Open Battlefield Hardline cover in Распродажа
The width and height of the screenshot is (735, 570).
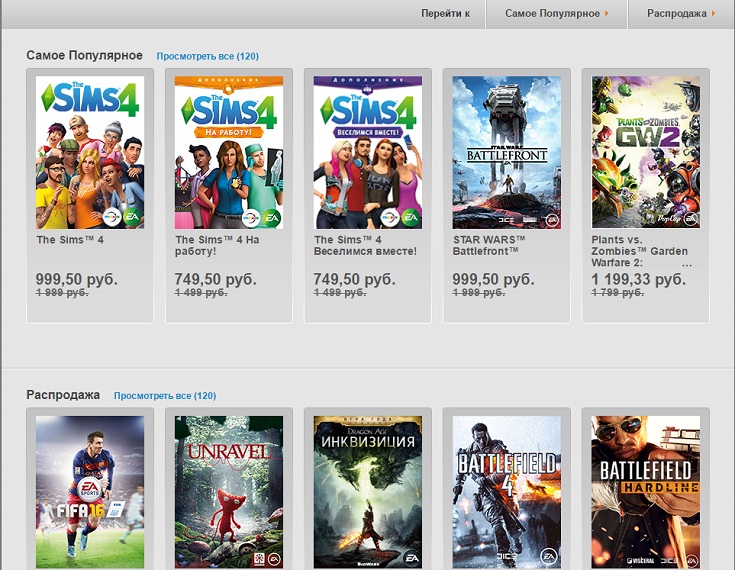click(646, 492)
